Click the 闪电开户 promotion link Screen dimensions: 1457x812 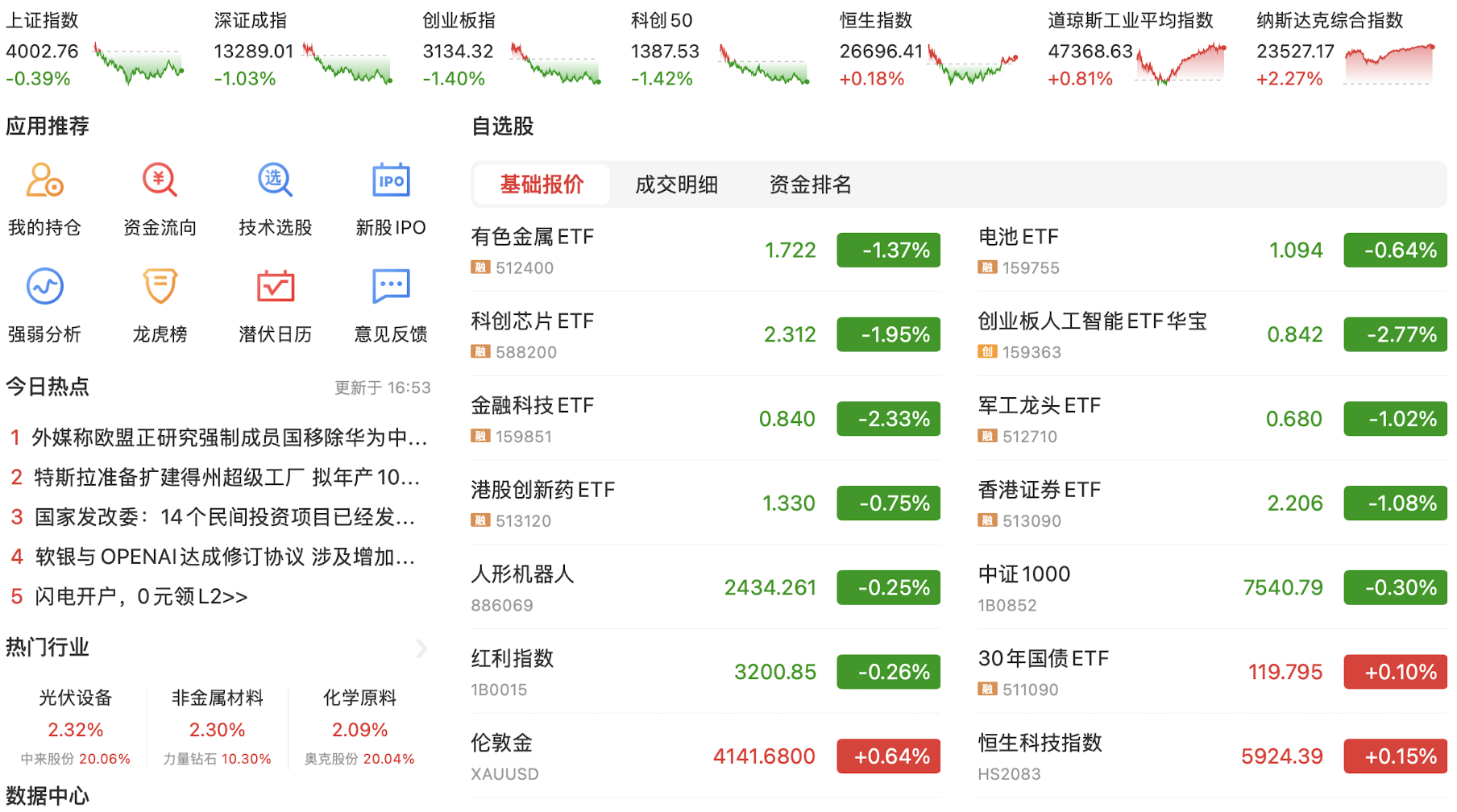click(141, 597)
